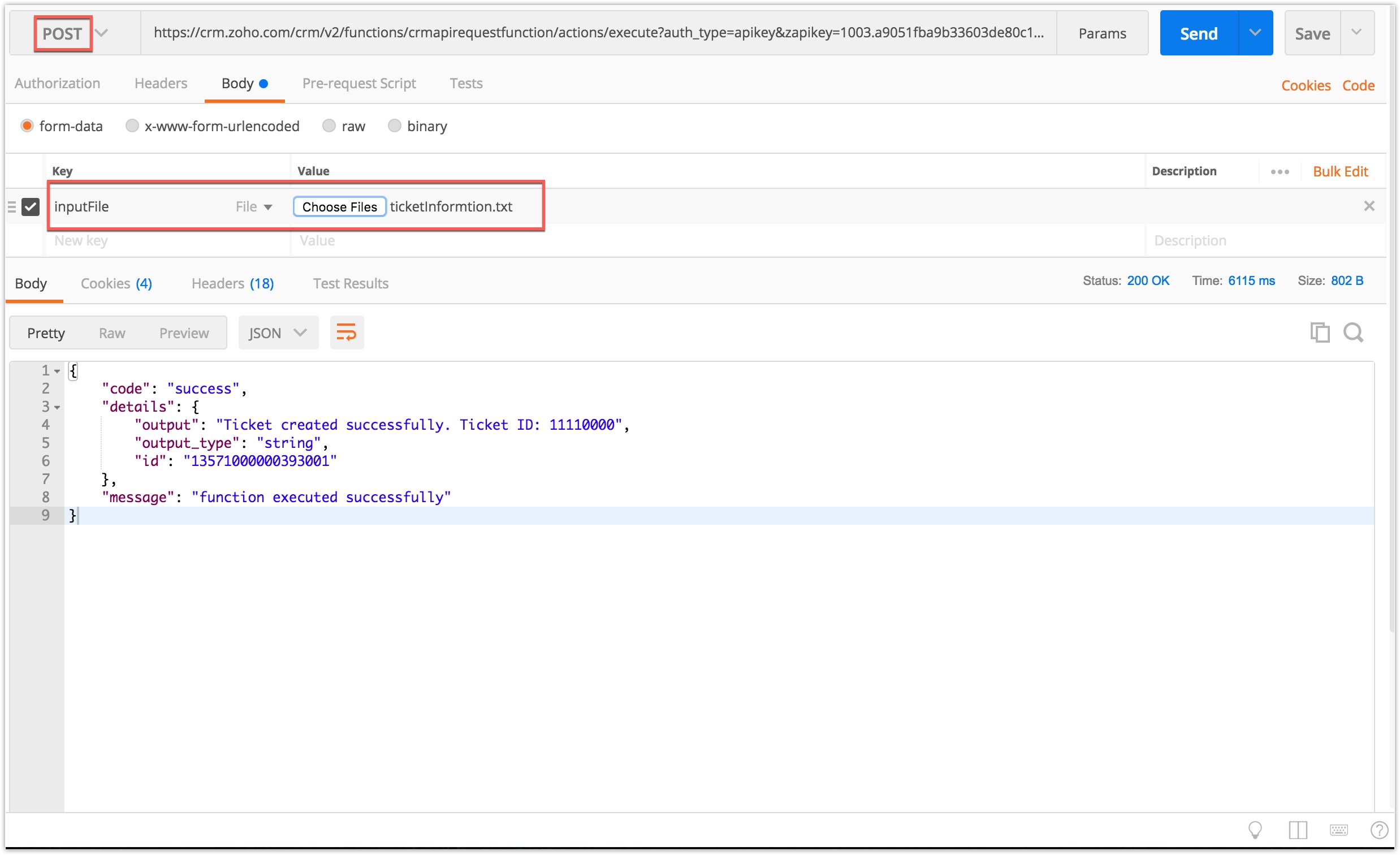Click the help question mark icon
1400x855 pixels.
pos(1379,830)
